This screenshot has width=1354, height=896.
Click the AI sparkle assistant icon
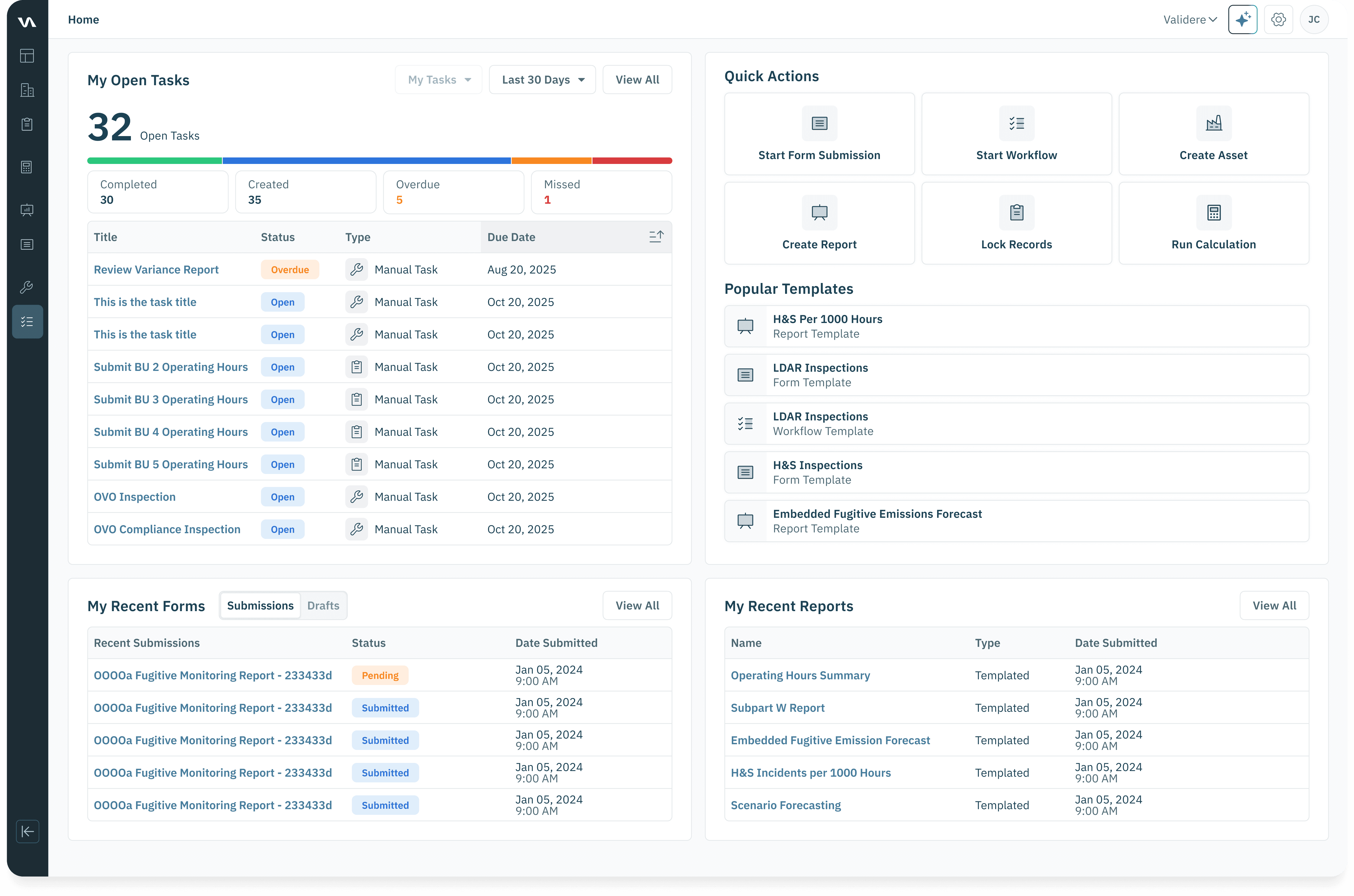1242,20
